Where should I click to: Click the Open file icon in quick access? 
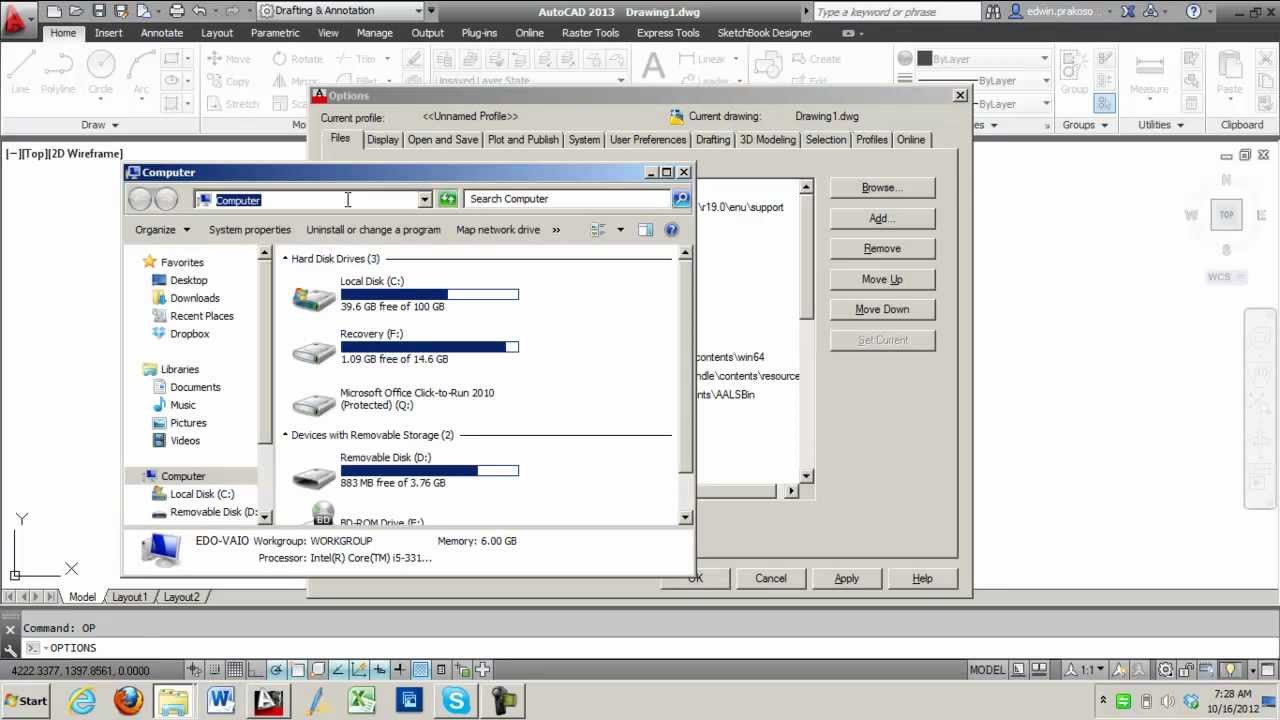coord(76,11)
